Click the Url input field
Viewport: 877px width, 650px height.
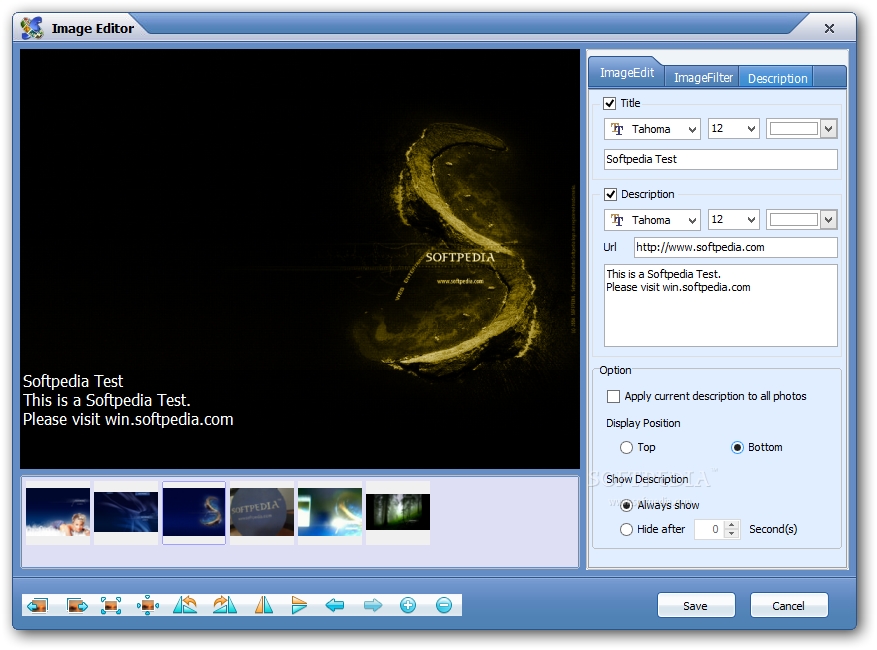click(x=735, y=247)
